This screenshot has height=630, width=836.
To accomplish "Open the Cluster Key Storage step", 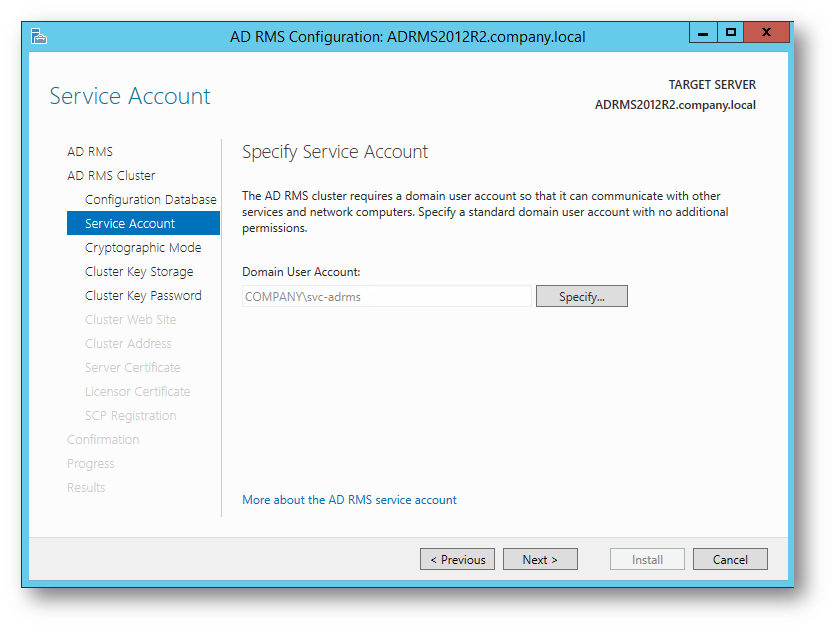I will (139, 271).
